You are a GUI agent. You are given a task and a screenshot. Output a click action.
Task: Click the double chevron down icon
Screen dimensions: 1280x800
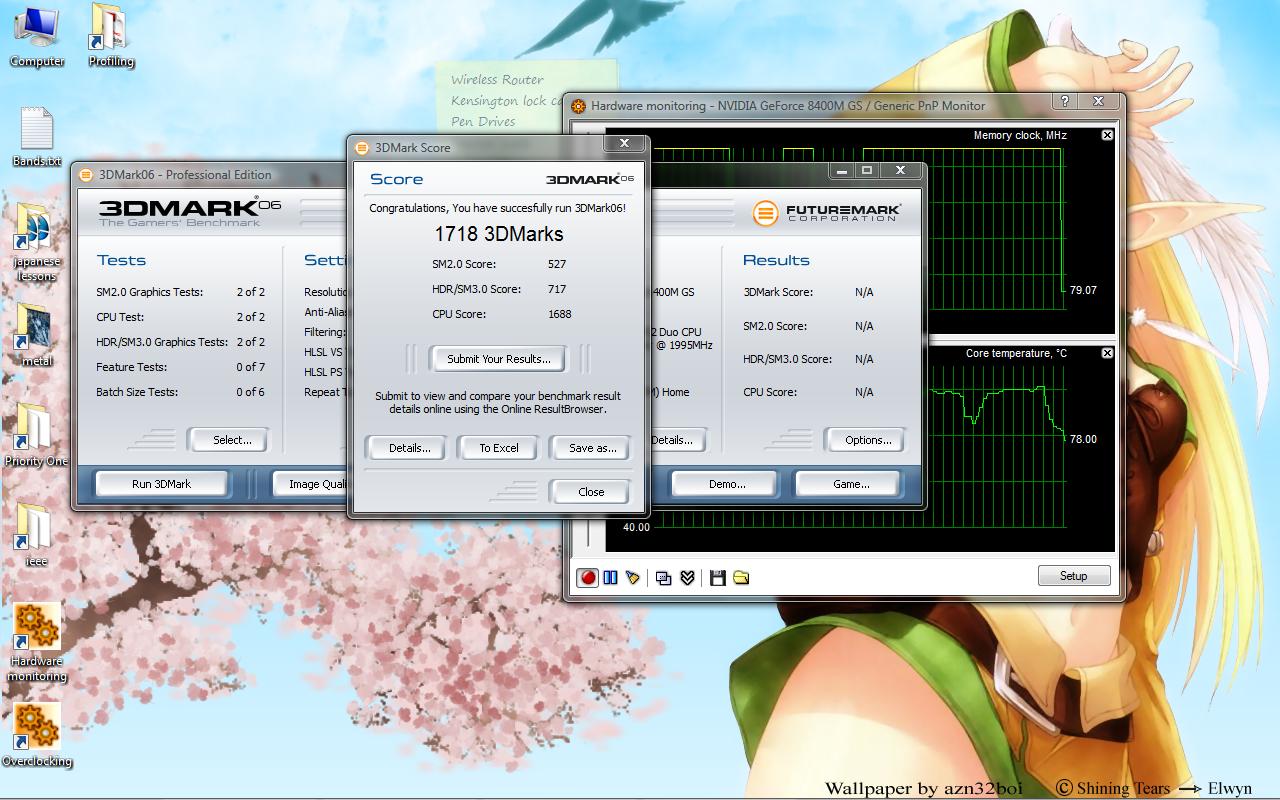coord(687,577)
